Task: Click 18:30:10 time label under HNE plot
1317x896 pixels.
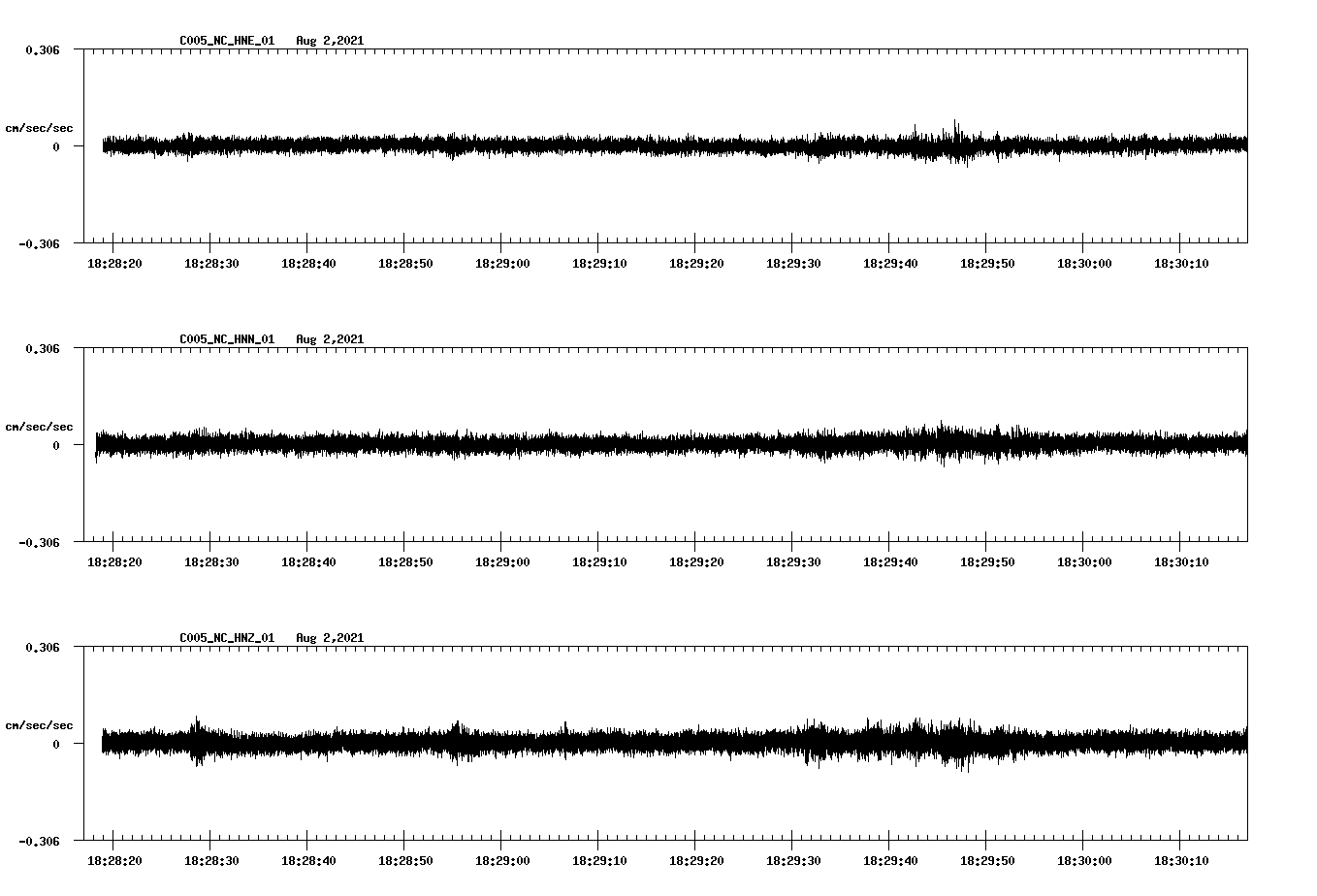Action: [1181, 263]
